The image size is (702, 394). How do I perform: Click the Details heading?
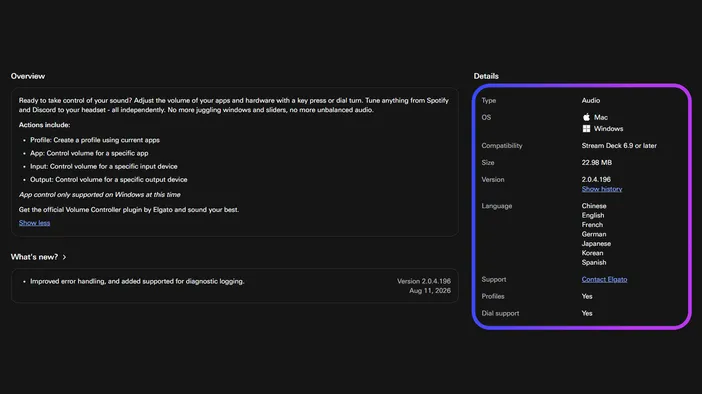486,76
